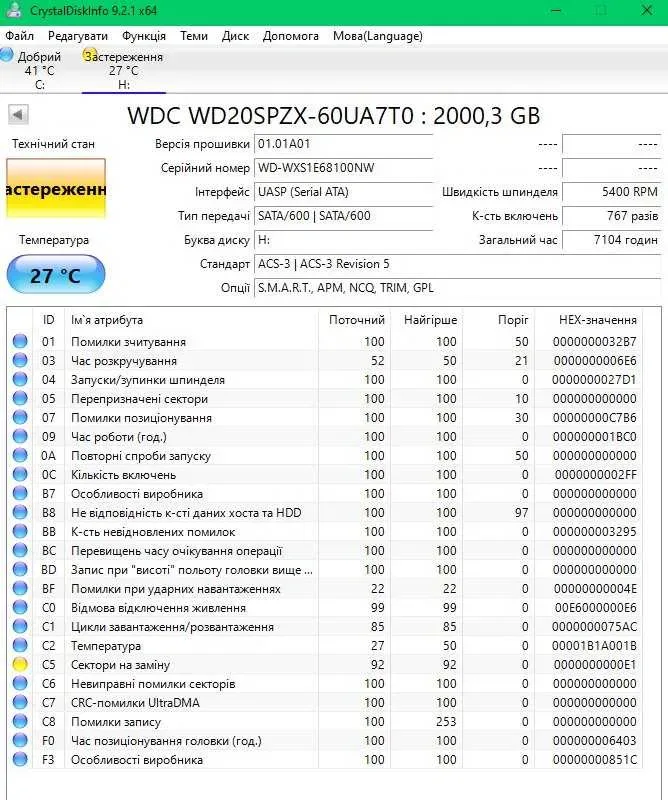Click the status icon for attribute F0
This screenshot has width=668, height=800.
coord(20,740)
